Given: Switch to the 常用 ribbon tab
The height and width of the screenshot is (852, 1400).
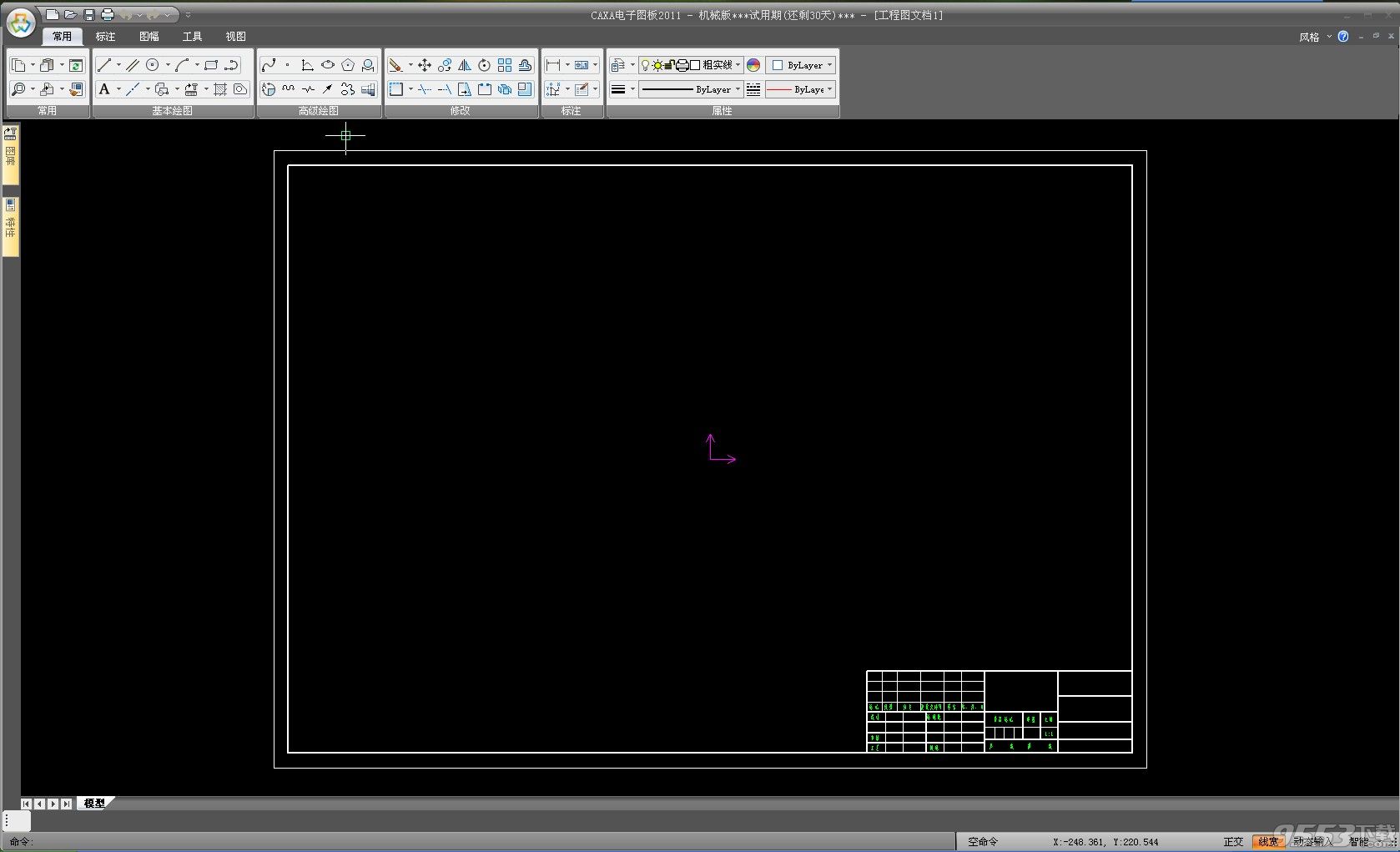Looking at the screenshot, I should (x=62, y=37).
